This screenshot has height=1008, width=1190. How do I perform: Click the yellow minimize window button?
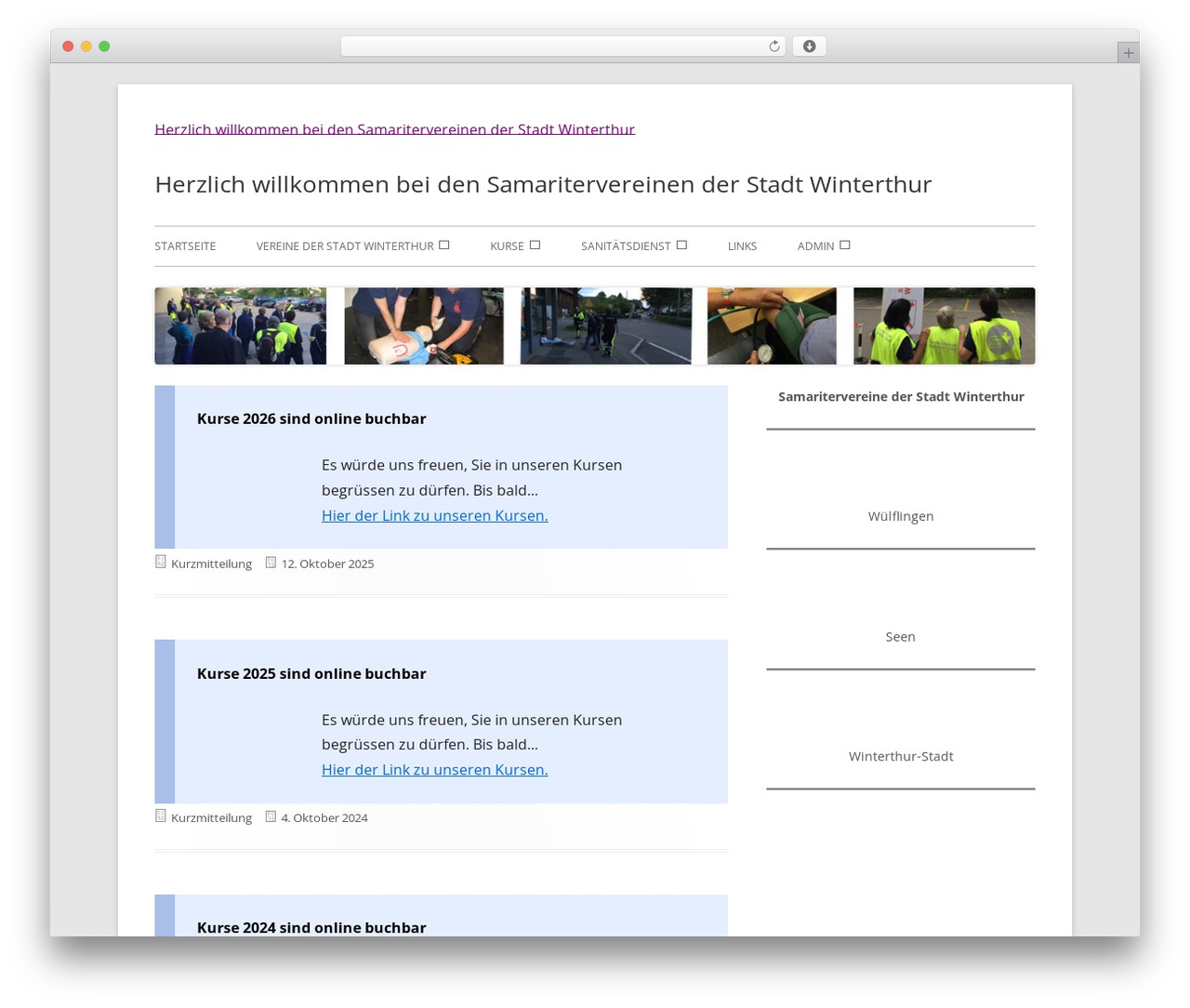[x=86, y=46]
